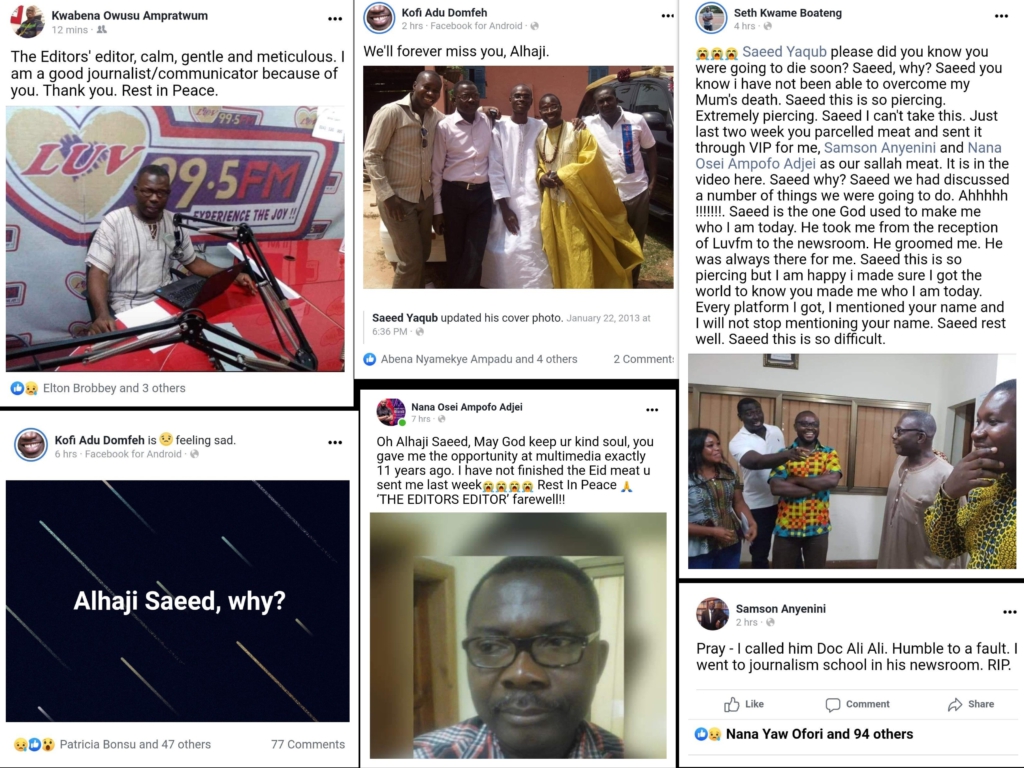Open more options on Nana Osei Ampofo Adjei post
Image resolution: width=1024 pixels, height=768 pixels.
pos(652,410)
